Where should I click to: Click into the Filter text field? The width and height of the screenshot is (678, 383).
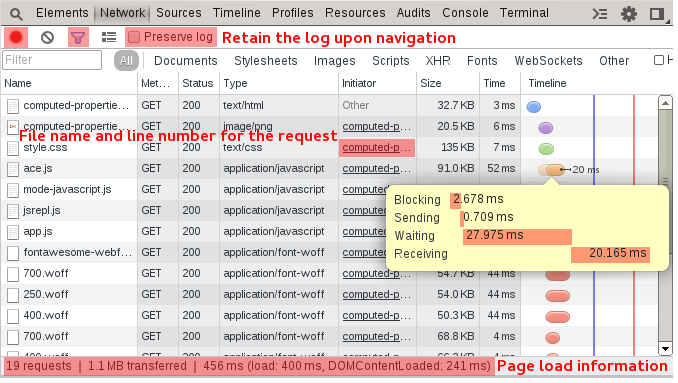point(52,60)
